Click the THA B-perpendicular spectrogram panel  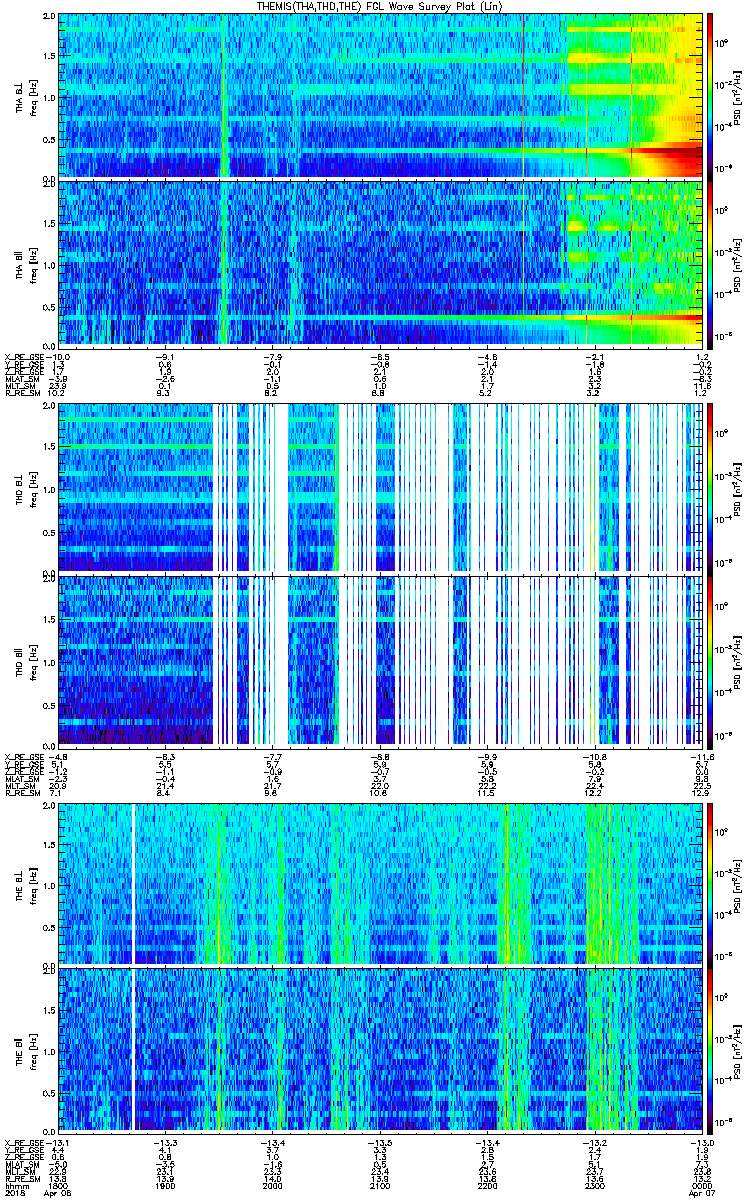(x=381, y=95)
